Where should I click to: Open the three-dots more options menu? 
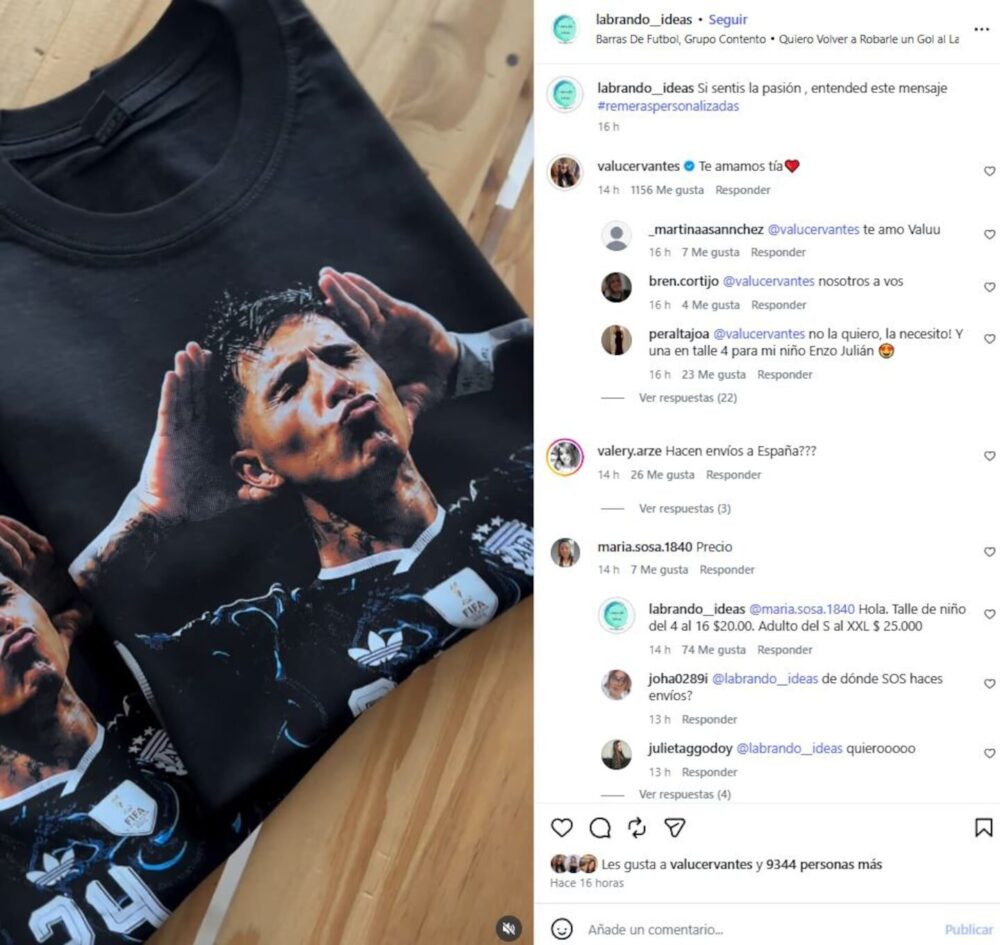(982, 29)
